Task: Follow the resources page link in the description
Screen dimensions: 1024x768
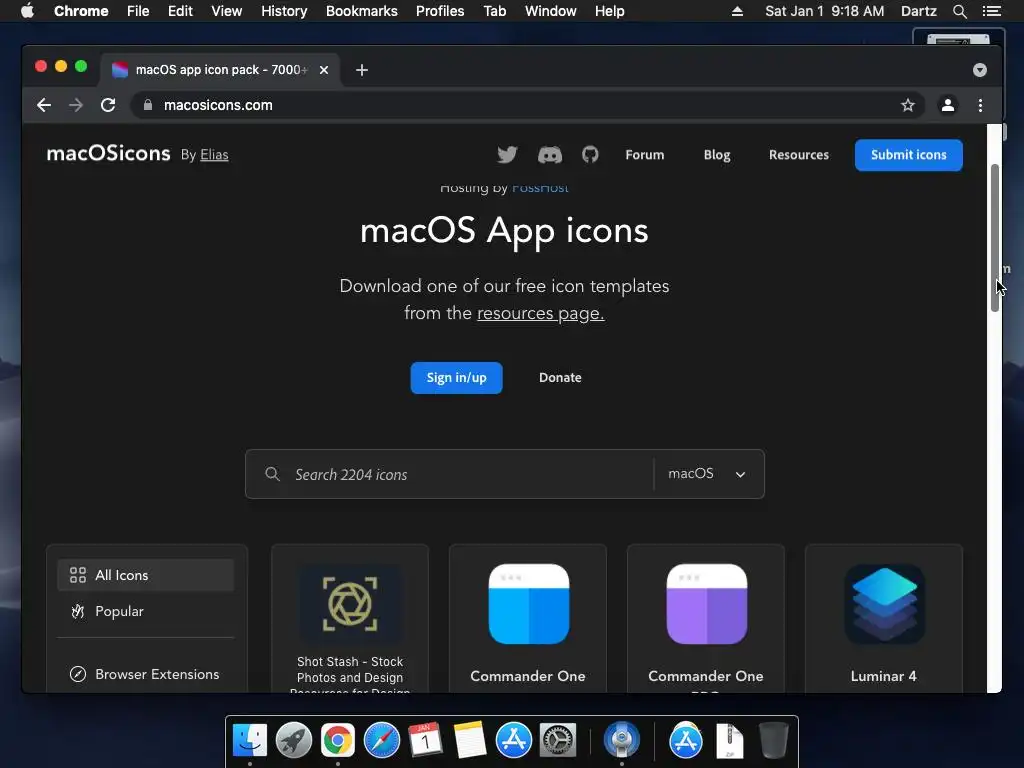Action: coord(540,313)
